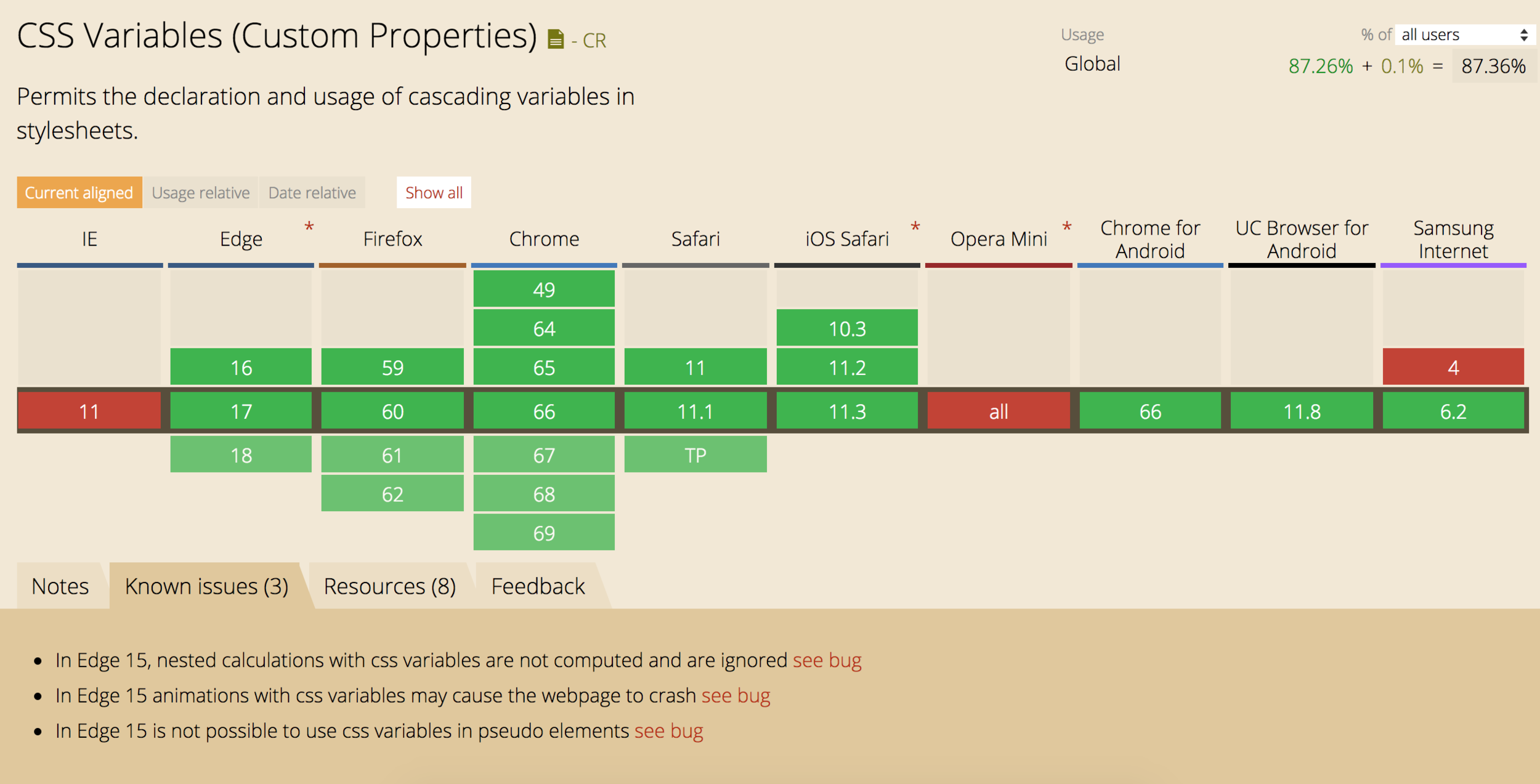Open see bug link for pseudo elements
Image resolution: width=1540 pixels, height=784 pixels.
point(668,731)
